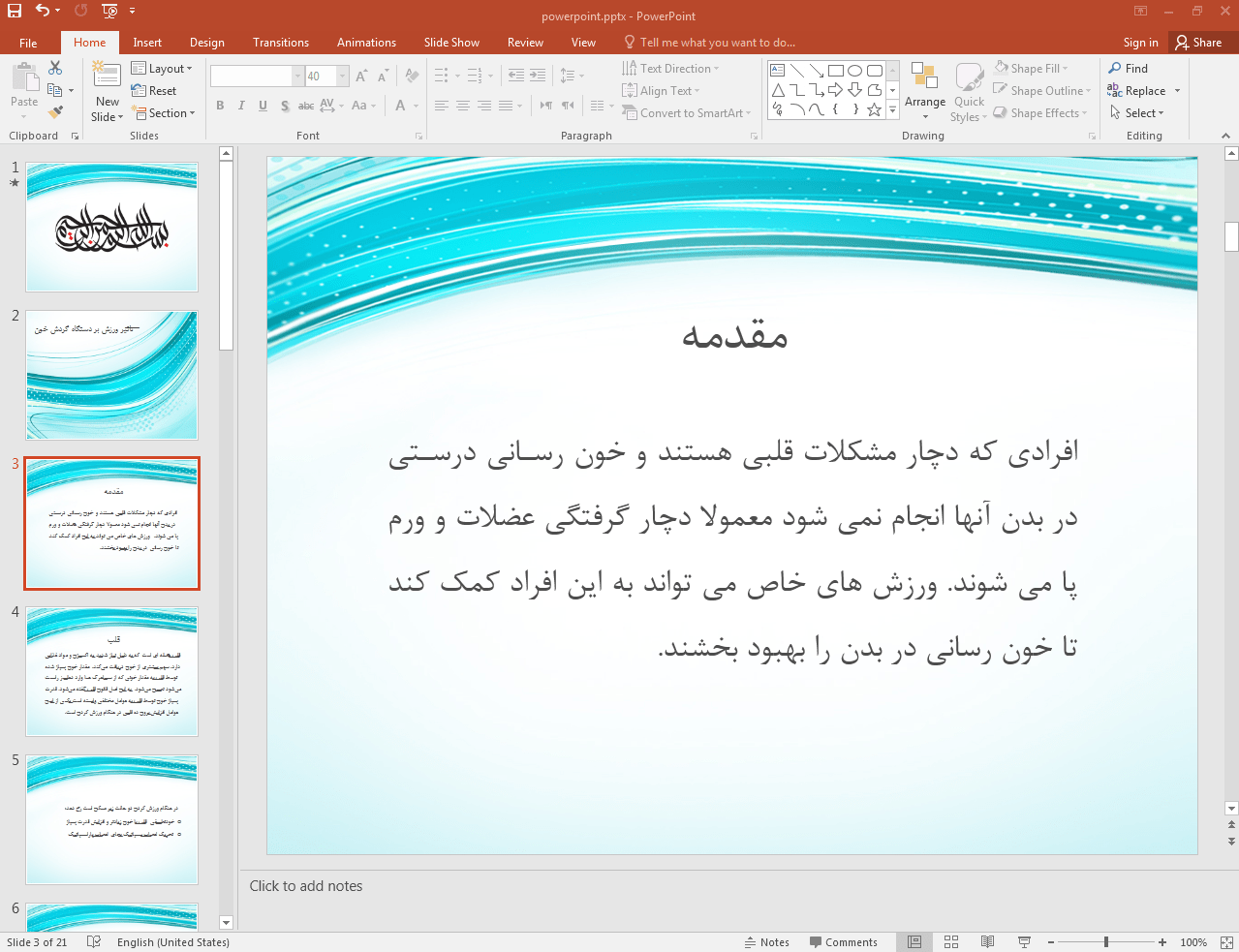Expand the Select dropdown in Editing
This screenshot has height=952, width=1239.
[x=1137, y=113]
